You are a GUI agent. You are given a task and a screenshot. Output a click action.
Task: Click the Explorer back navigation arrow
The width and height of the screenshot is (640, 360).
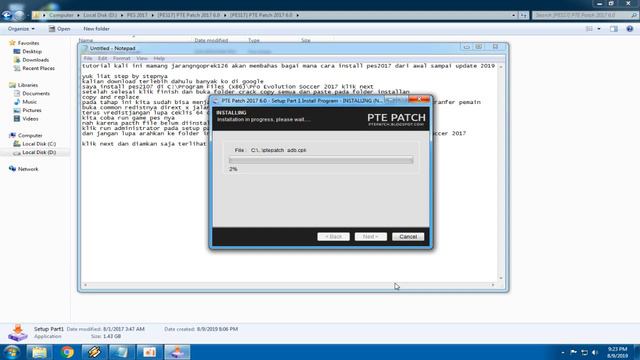(7, 16)
